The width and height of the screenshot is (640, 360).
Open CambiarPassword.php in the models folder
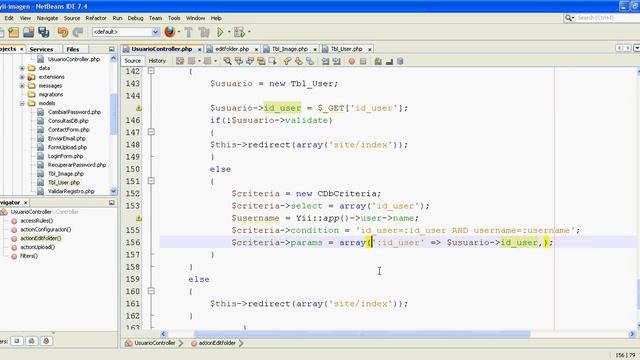tap(74, 112)
